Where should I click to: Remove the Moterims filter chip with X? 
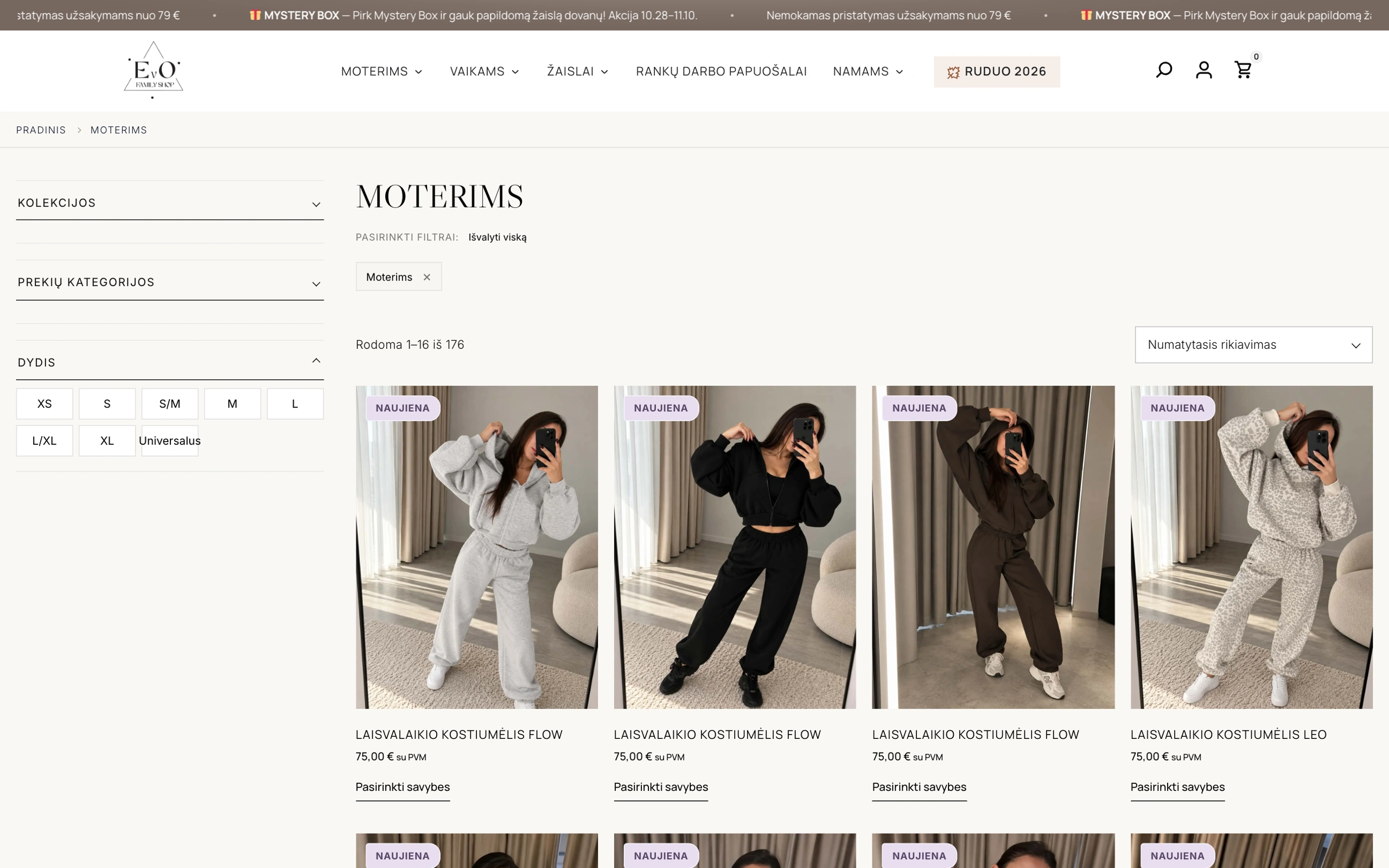[x=427, y=277]
